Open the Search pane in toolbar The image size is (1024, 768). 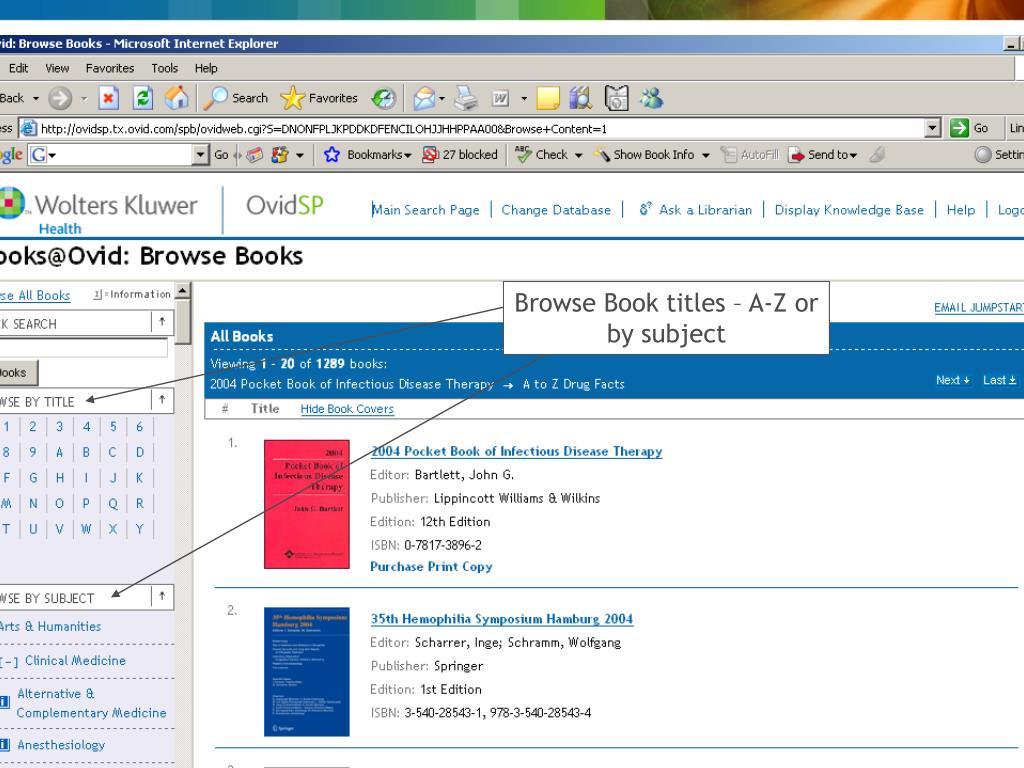click(x=236, y=98)
